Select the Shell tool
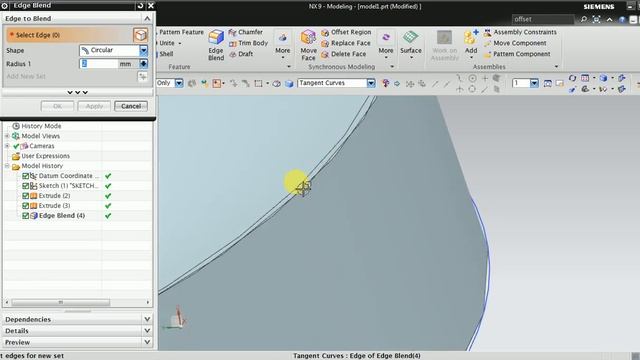Viewport: 640px width, 360px height. 165,54
